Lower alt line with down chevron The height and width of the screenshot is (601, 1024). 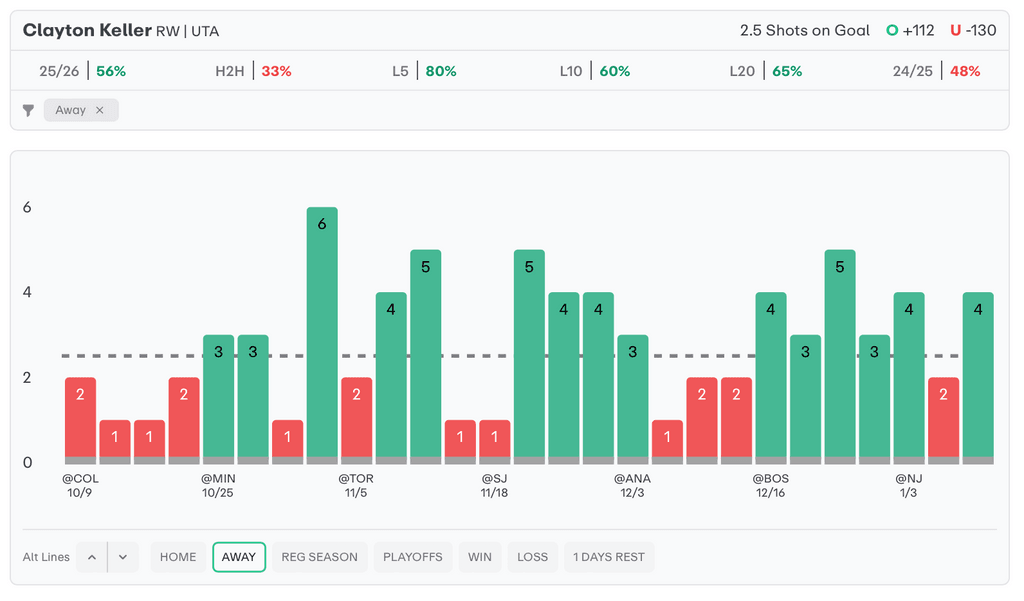pyautogui.click(x=122, y=557)
